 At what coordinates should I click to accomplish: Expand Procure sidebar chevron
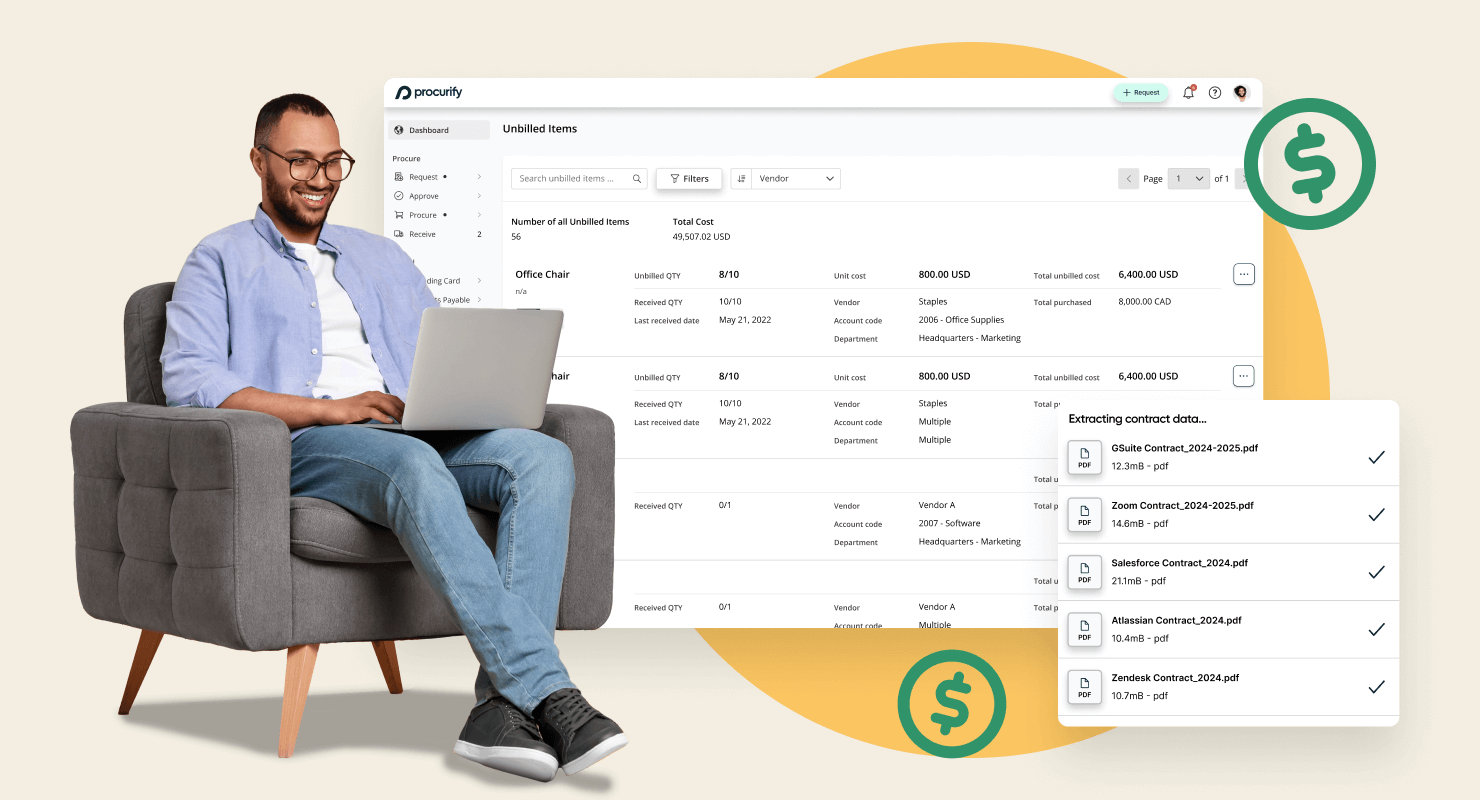479,215
